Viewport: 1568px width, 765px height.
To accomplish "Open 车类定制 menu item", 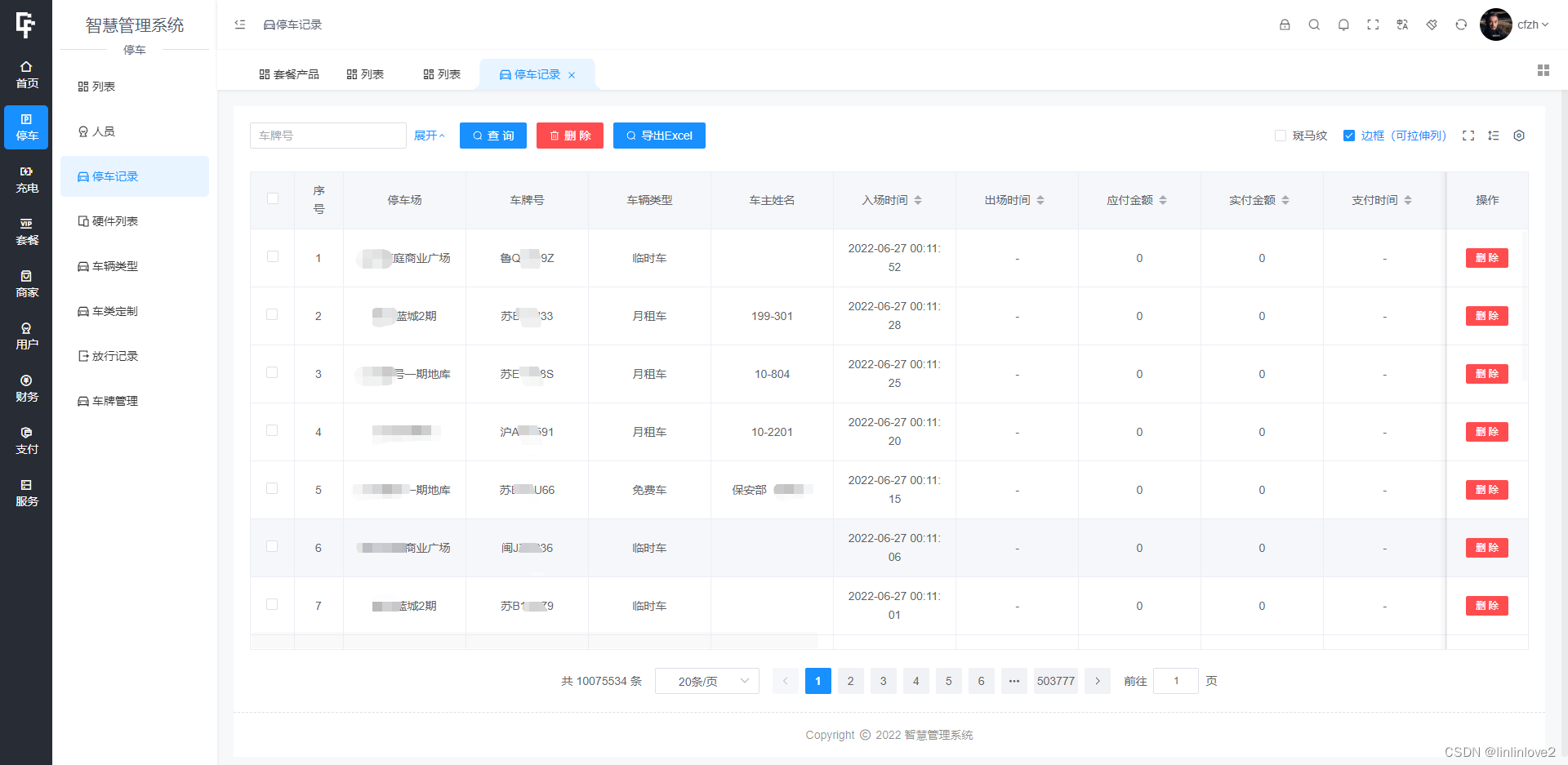I will [135, 311].
